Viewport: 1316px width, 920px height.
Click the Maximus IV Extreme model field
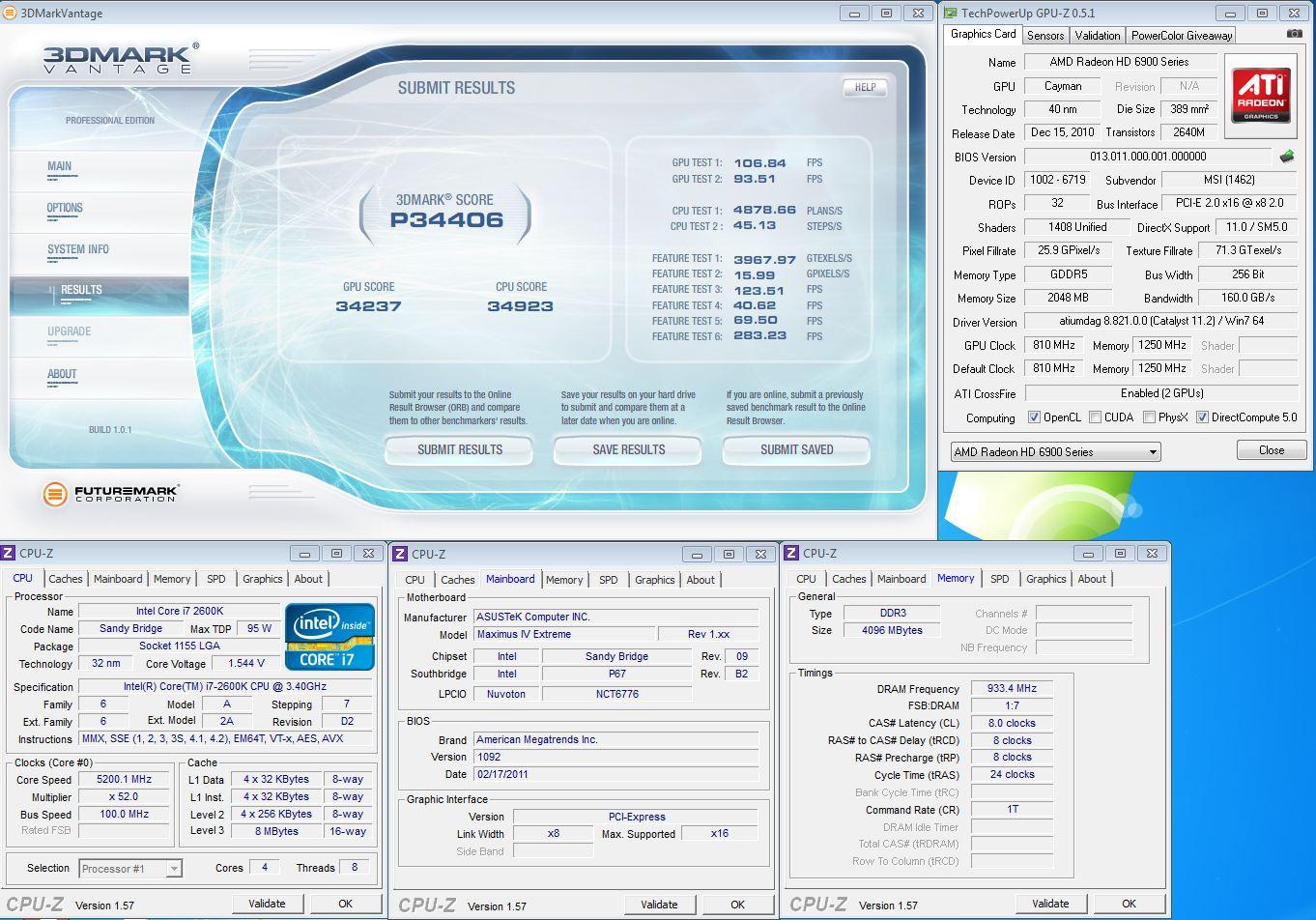click(x=562, y=634)
